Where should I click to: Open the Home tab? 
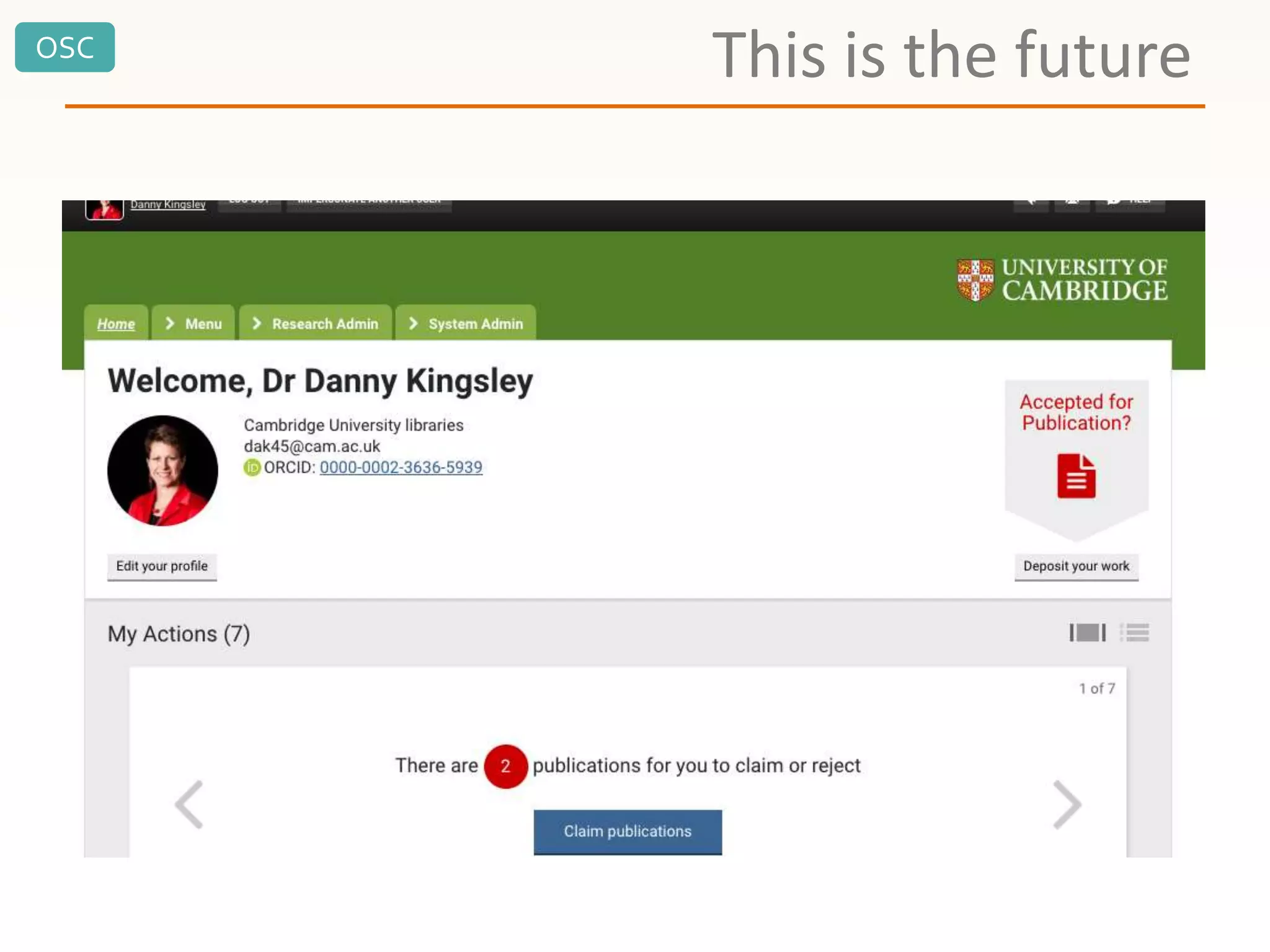pos(116,324)
